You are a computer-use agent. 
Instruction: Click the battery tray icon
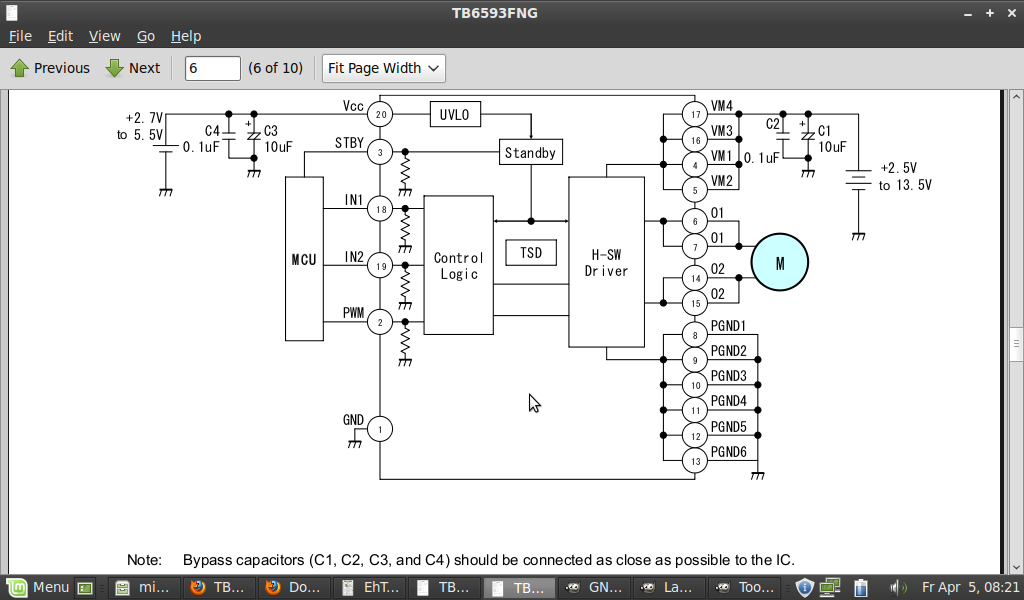coord(861,588)
